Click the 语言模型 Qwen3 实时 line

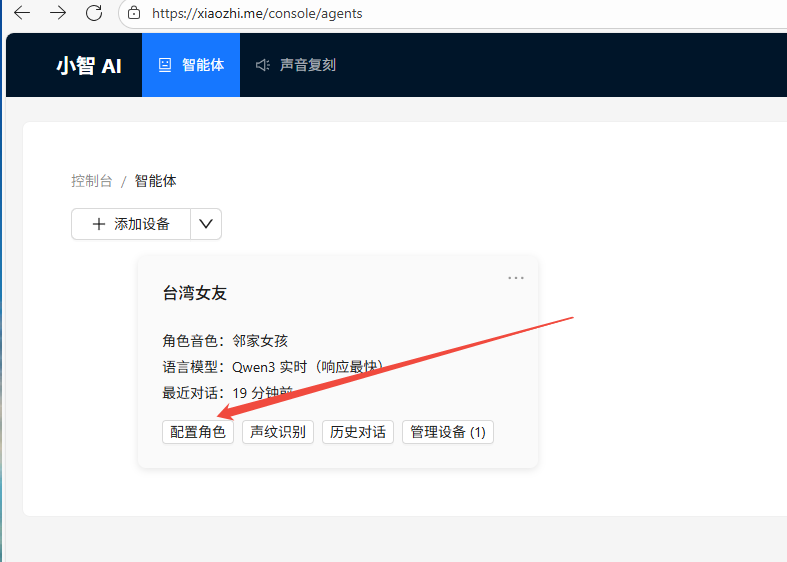[x=273, y=367]
